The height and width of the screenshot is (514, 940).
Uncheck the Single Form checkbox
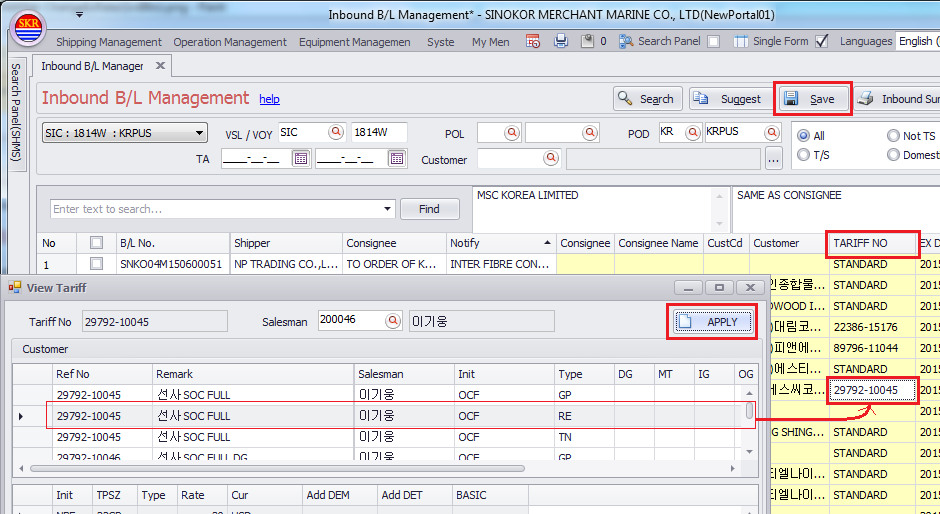pos(821,41)
